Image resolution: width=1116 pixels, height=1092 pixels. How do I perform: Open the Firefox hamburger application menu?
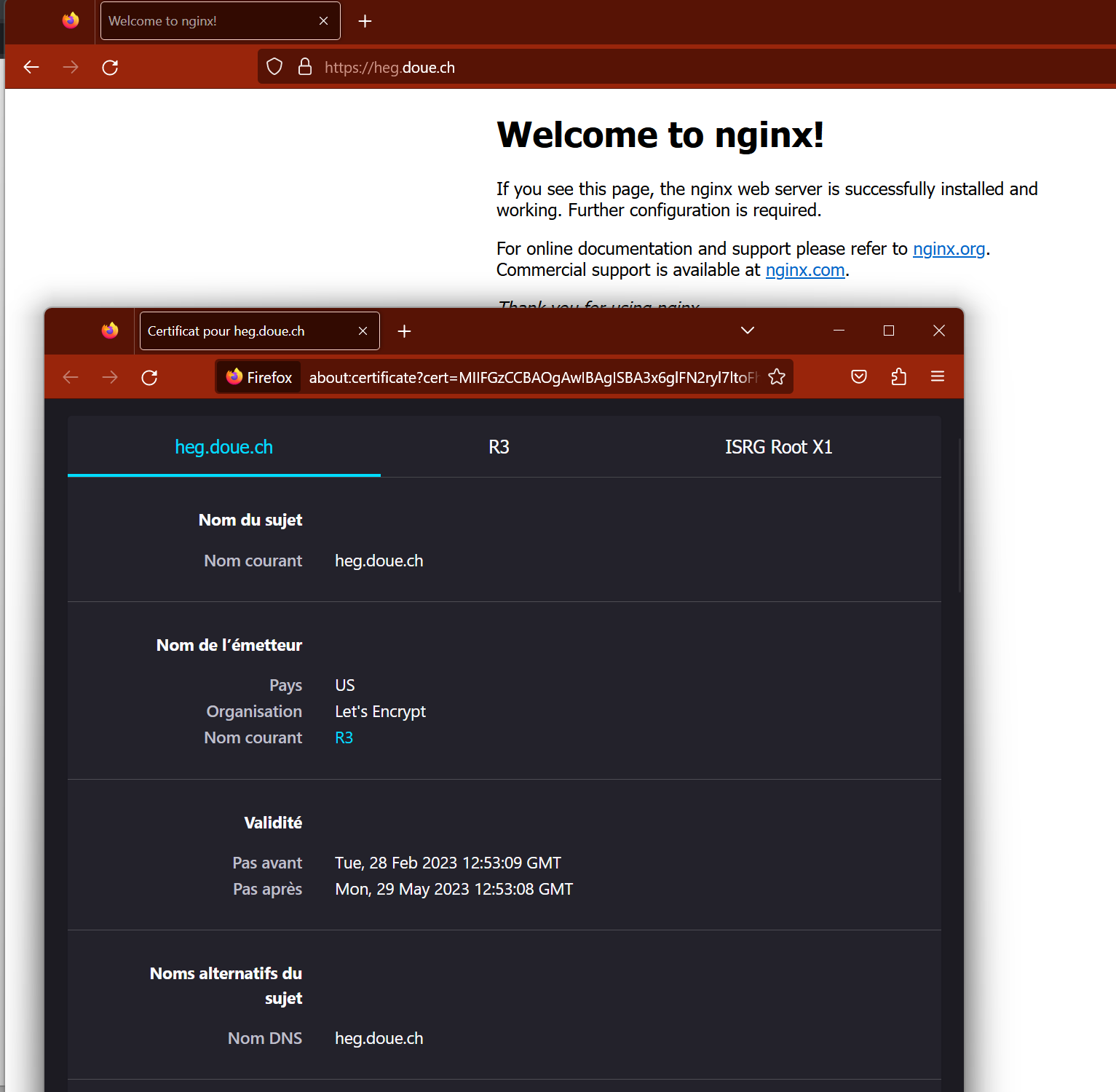click(x=938, y=376)
